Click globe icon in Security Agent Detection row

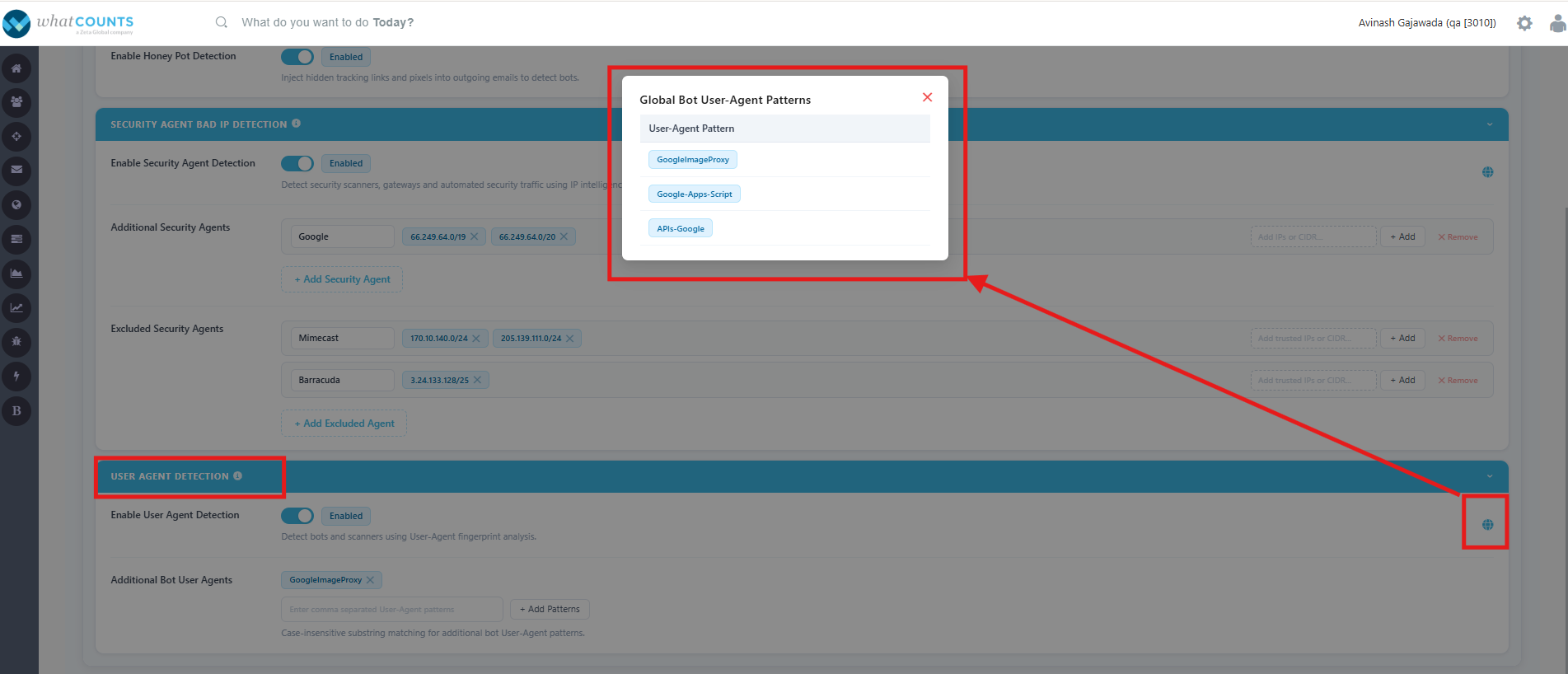click(1487, 172)
